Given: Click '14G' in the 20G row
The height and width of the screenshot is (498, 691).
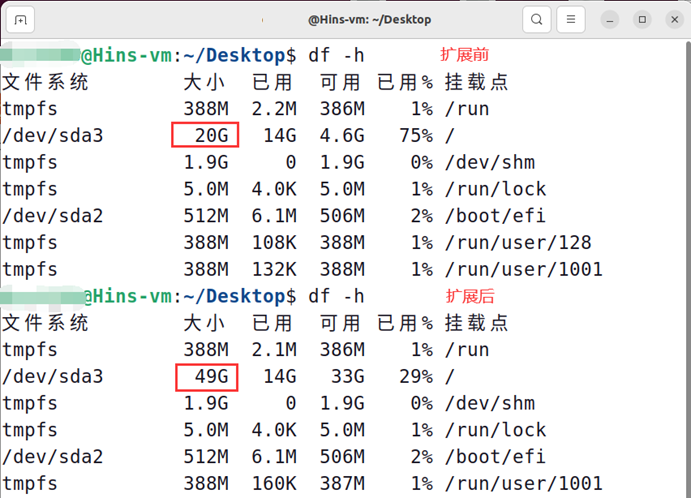Looking at the screenshot, I should click(x=280, y=135).
